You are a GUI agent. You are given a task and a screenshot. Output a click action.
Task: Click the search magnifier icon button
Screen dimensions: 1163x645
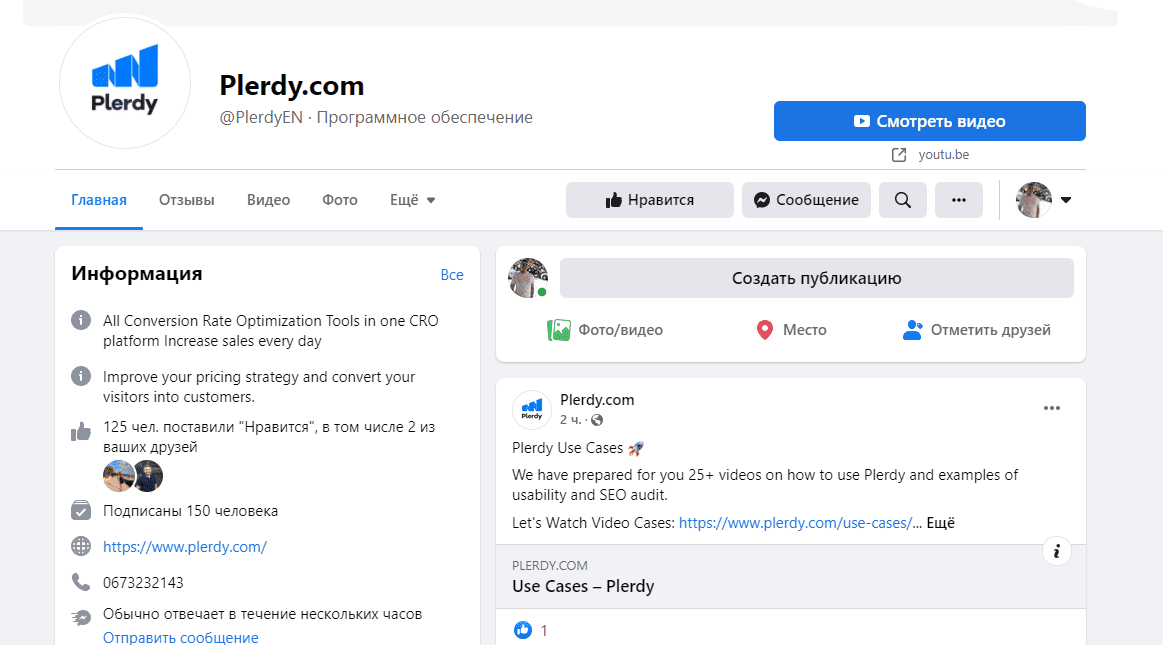[x=902, y=200]
